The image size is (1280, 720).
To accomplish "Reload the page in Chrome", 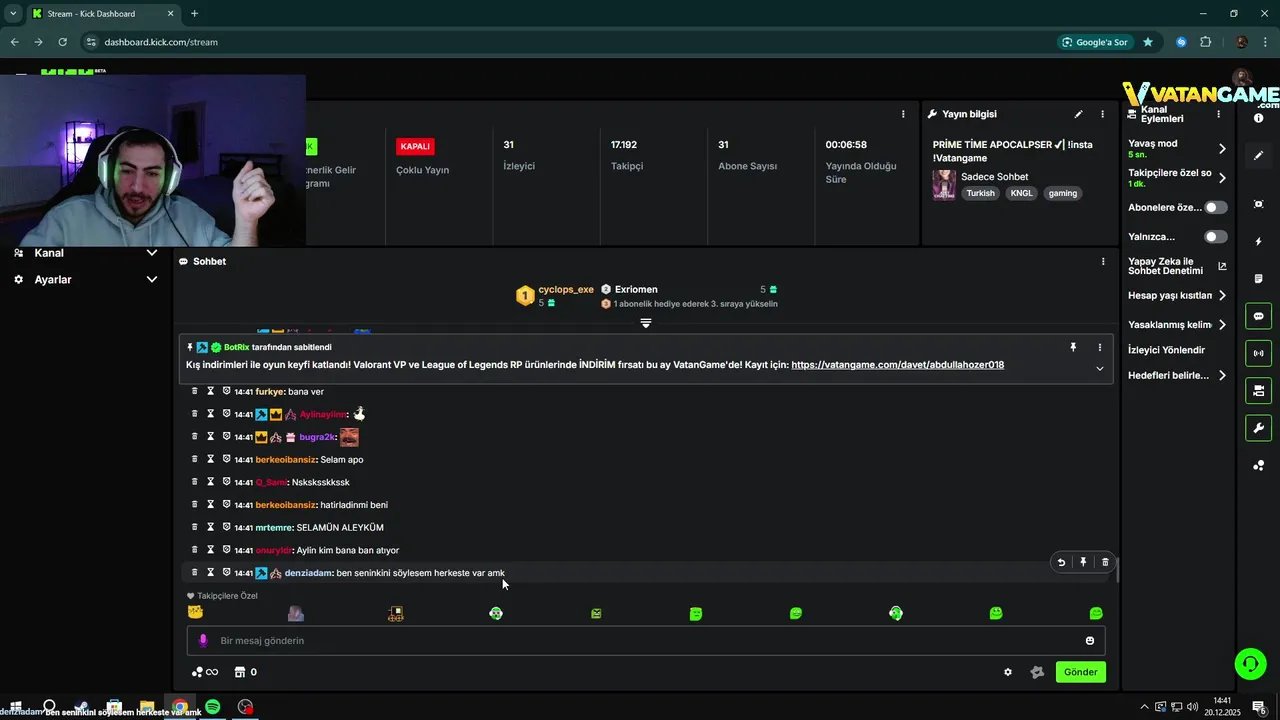I will point(62,42).
